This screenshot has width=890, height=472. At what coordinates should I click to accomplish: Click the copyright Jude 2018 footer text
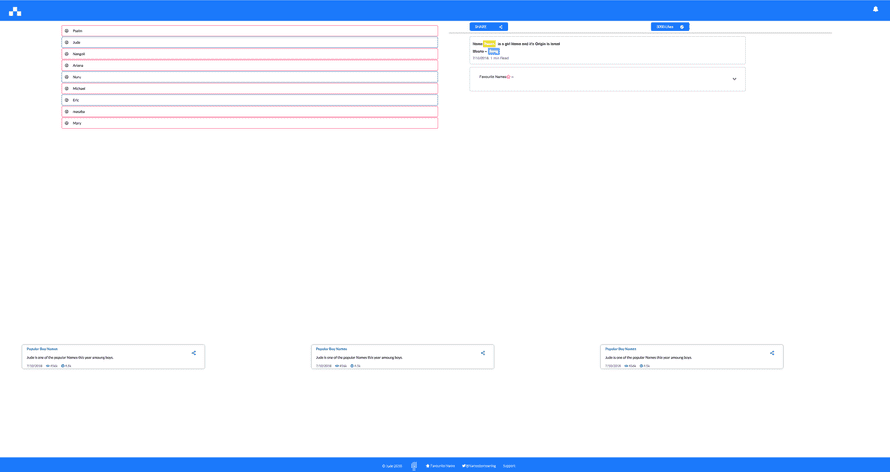392,466
